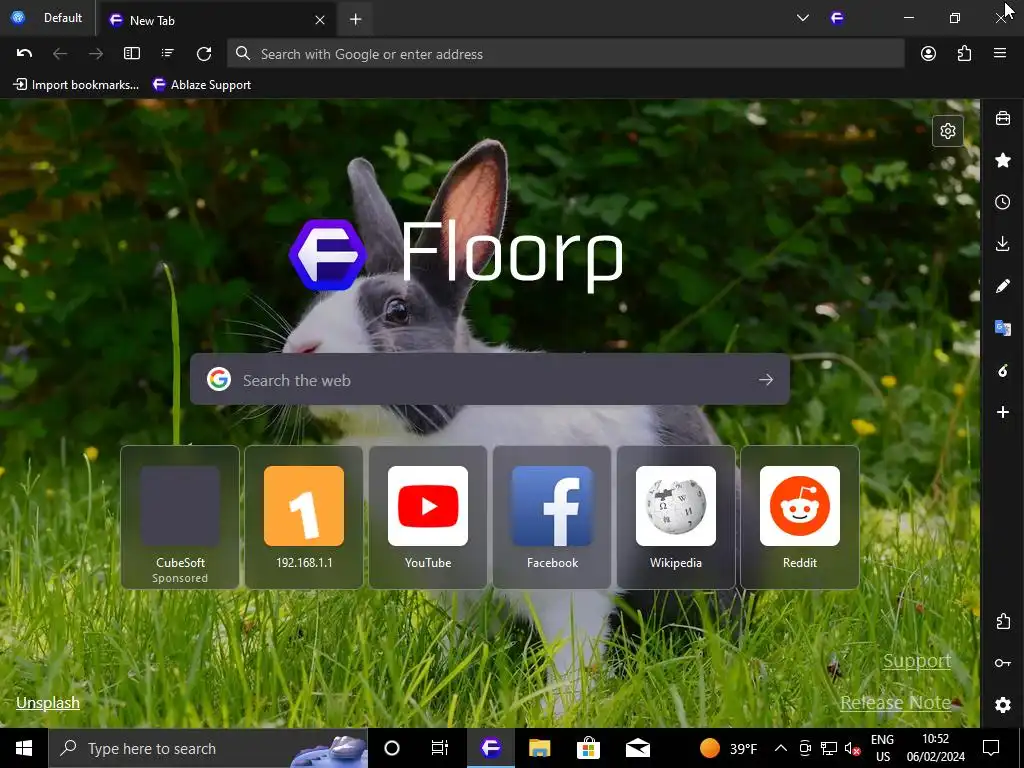Image resolution: width=1024 pixels, height=768 pixels.
Task: Open the notes pencil sidebar icon
Action: tap(1002, 285)
